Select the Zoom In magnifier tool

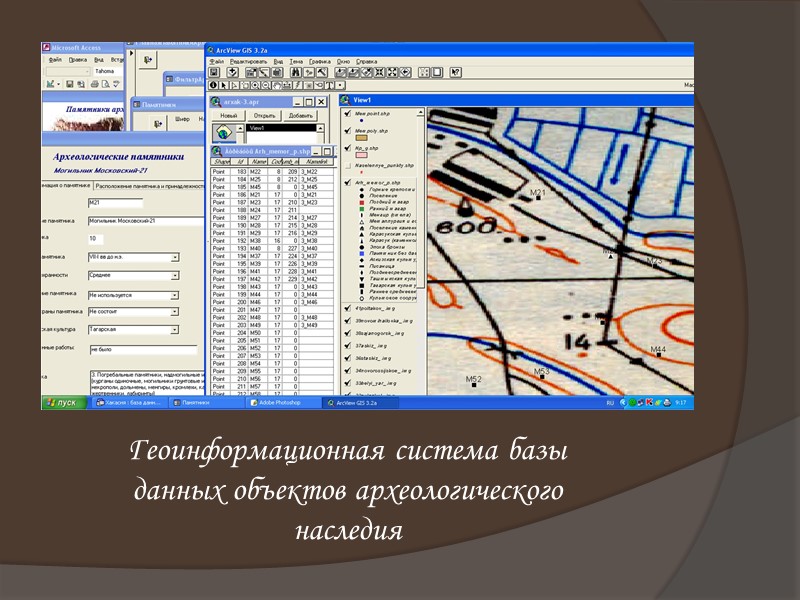coord(255,85)
